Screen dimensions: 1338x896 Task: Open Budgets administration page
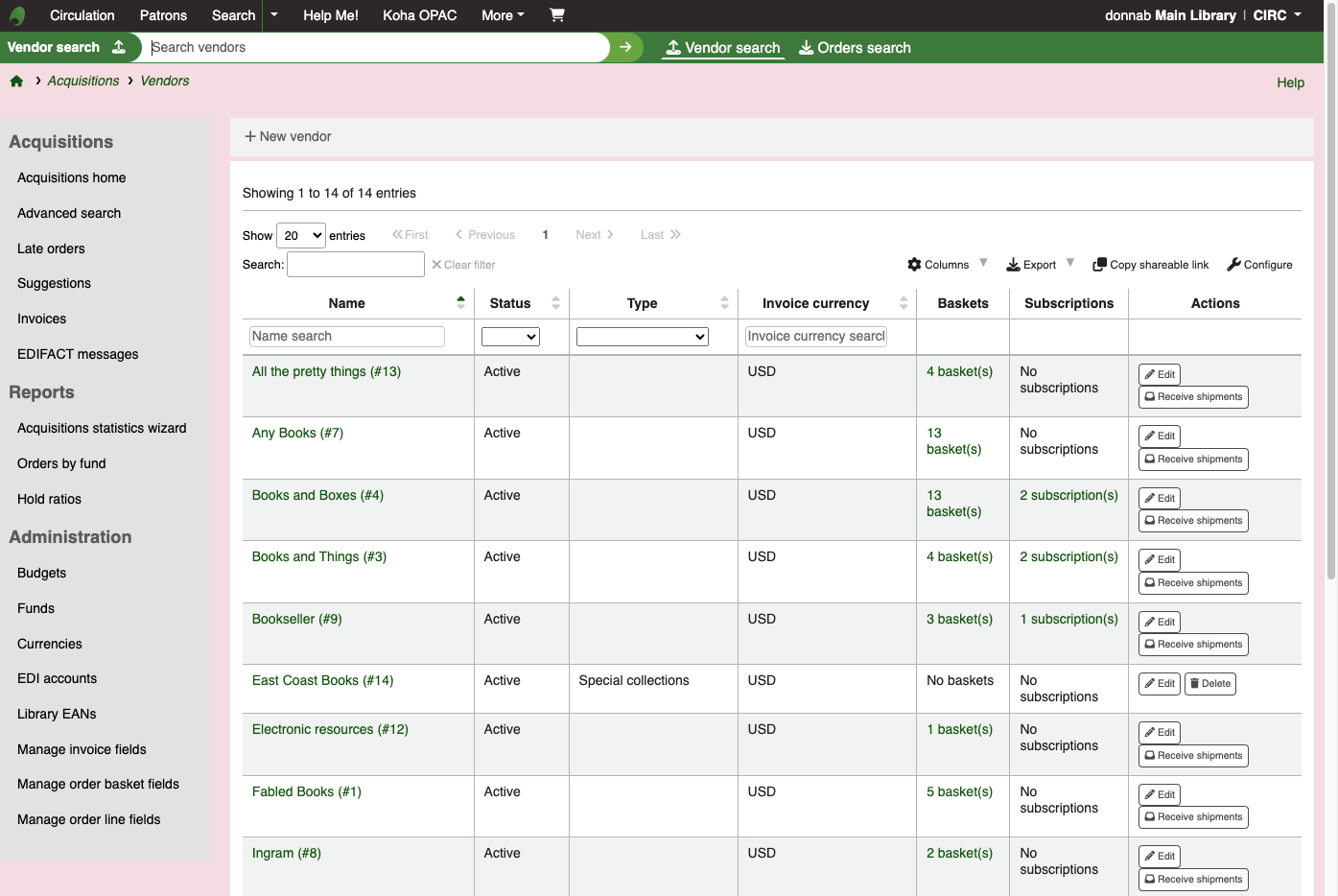tap(41, 573)
